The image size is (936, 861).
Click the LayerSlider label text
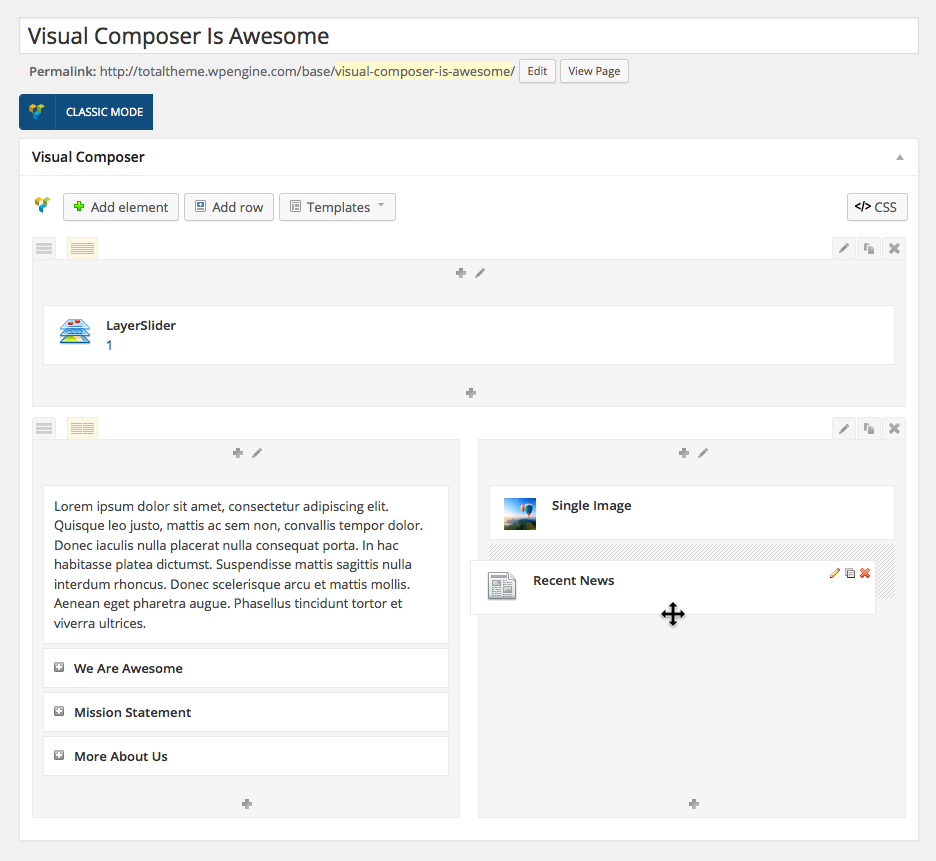(x=141, y=325)
